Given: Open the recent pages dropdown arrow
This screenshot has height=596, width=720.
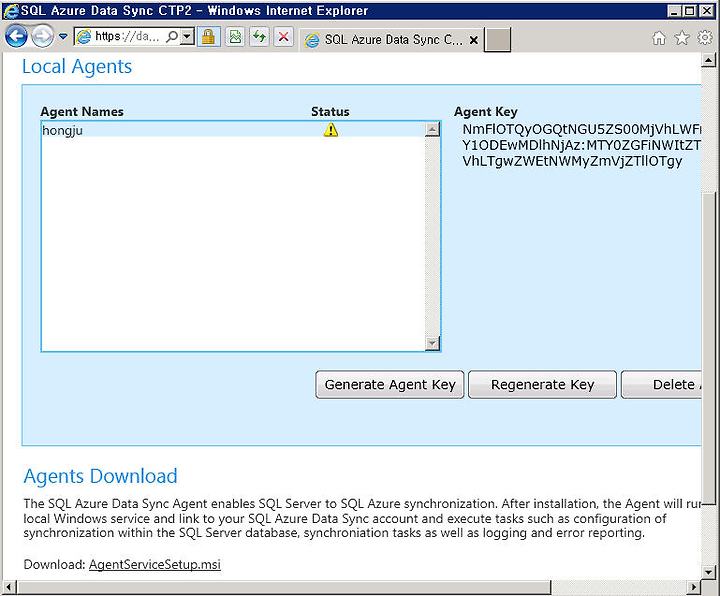Looking at the screenshot, I should (x=63, y=36).
